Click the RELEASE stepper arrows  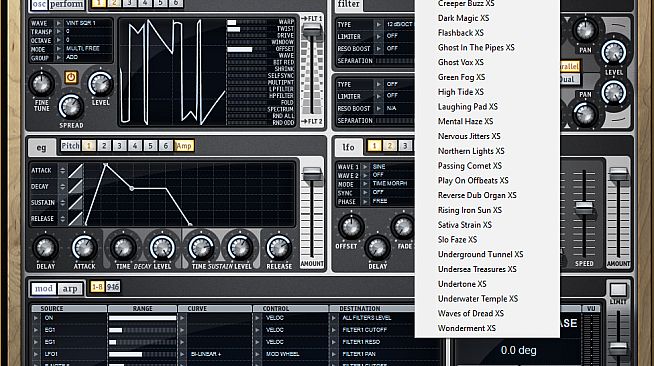[x=63, y=218]
